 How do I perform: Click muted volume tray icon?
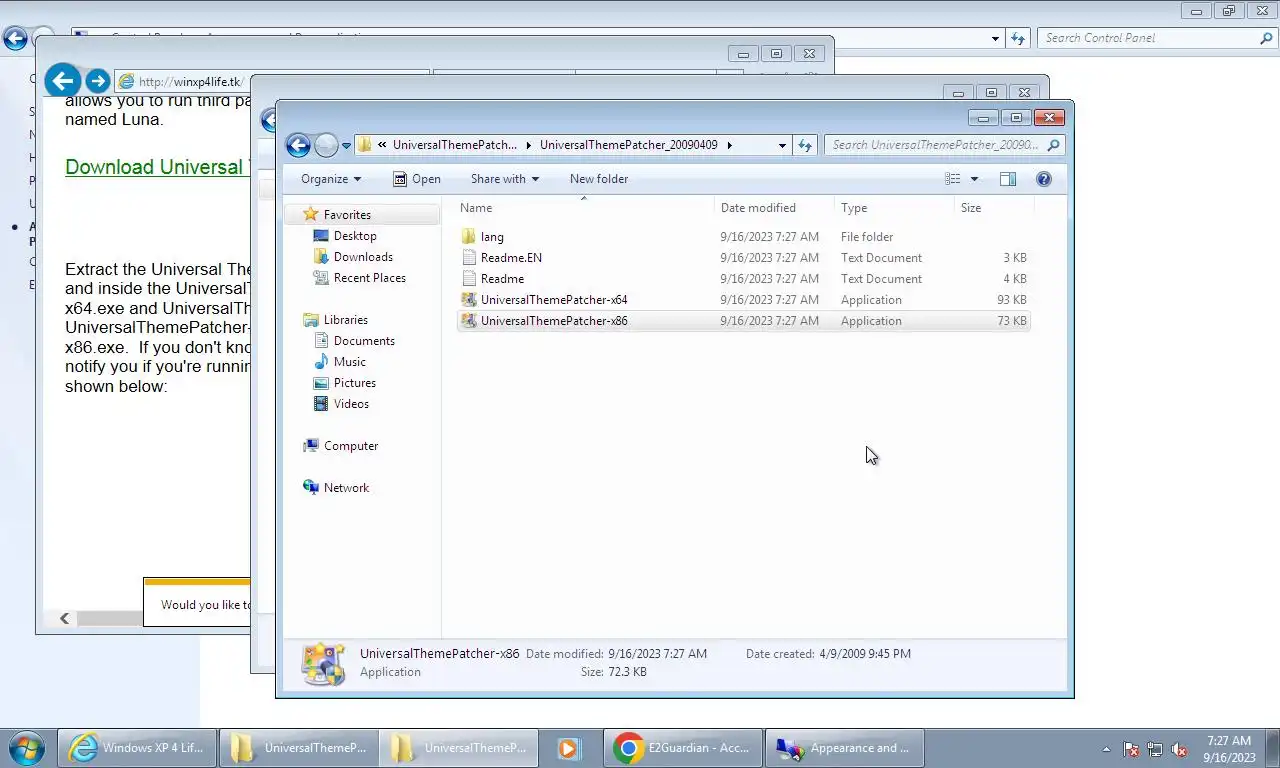(1179, 749)
